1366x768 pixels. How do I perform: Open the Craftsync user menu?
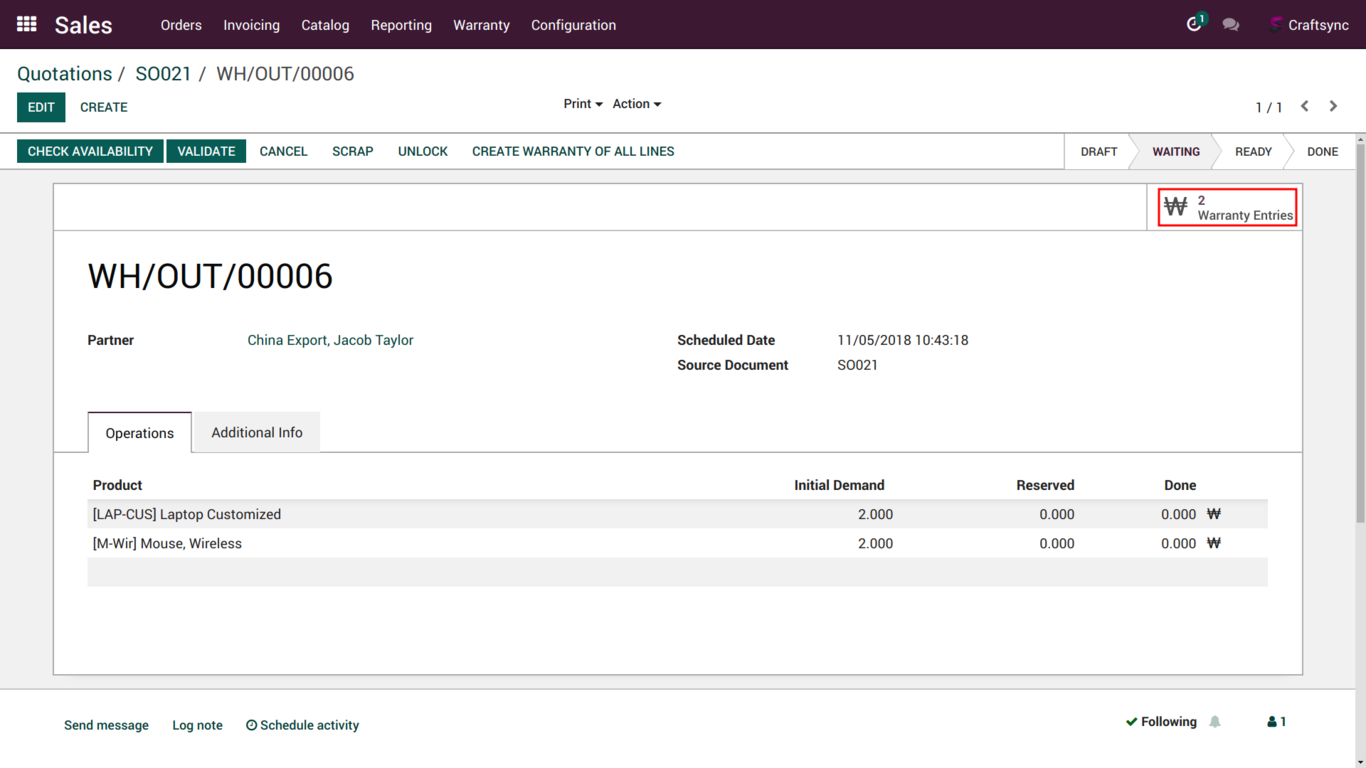pos(1308,25)
